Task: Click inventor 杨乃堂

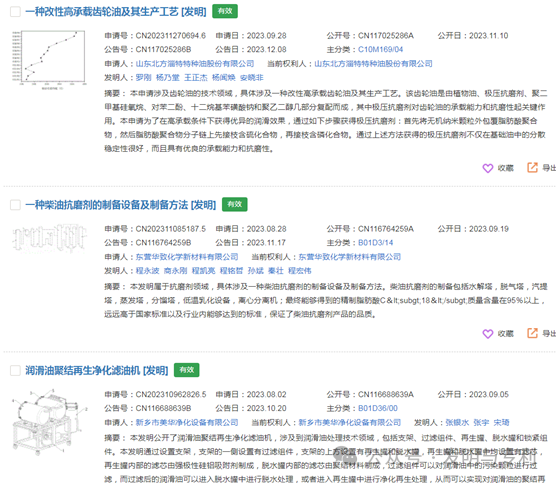Action: click(168, 78)
